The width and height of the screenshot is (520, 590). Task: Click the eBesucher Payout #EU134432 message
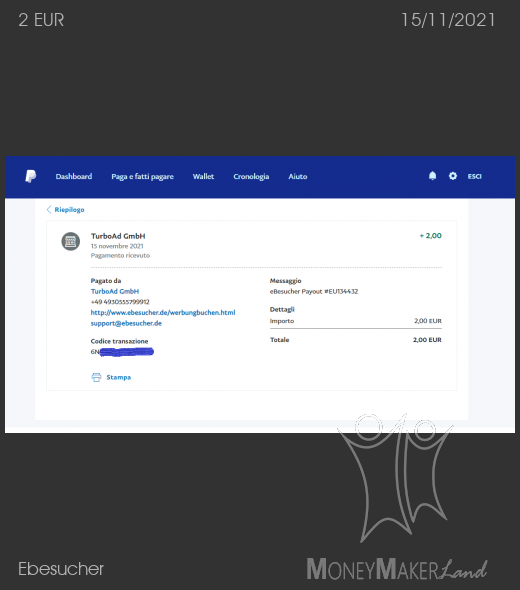[x=314, y=291]
